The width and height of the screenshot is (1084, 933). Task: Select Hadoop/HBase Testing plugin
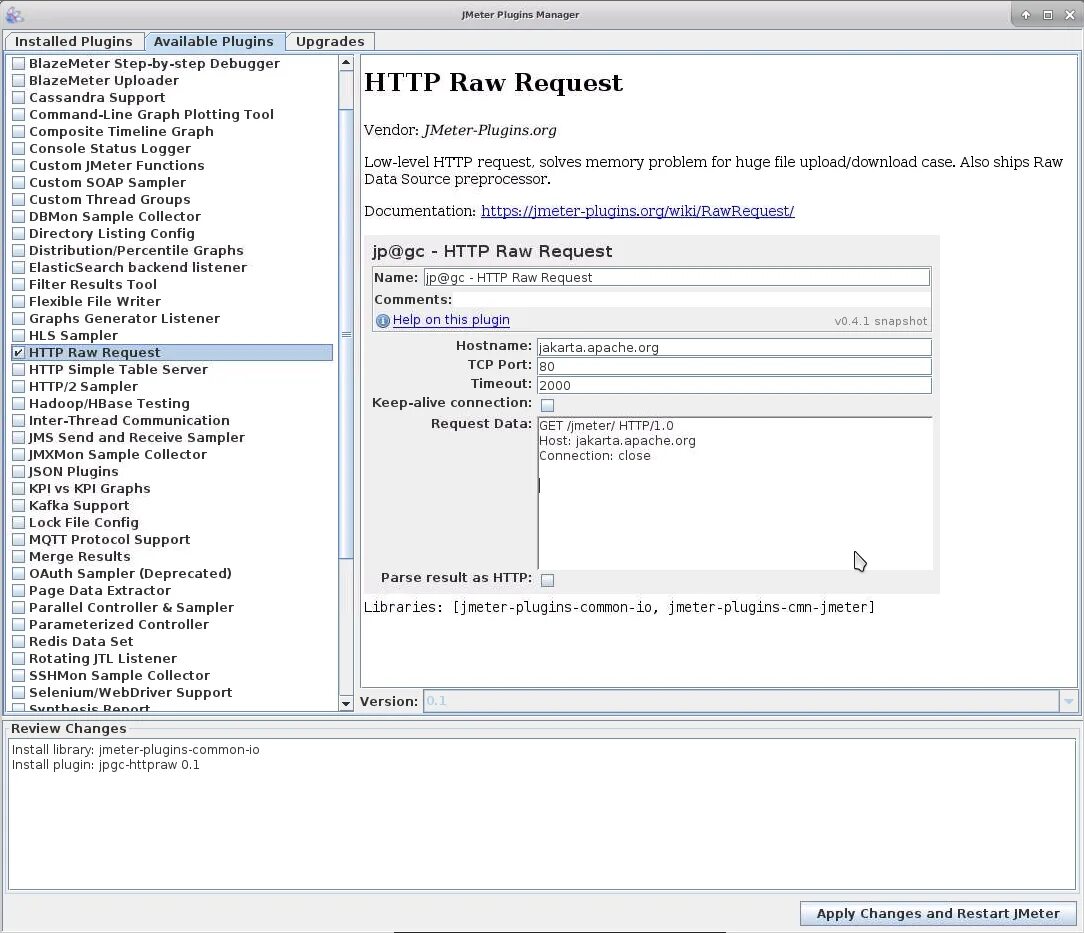click(x=109, y=404)
